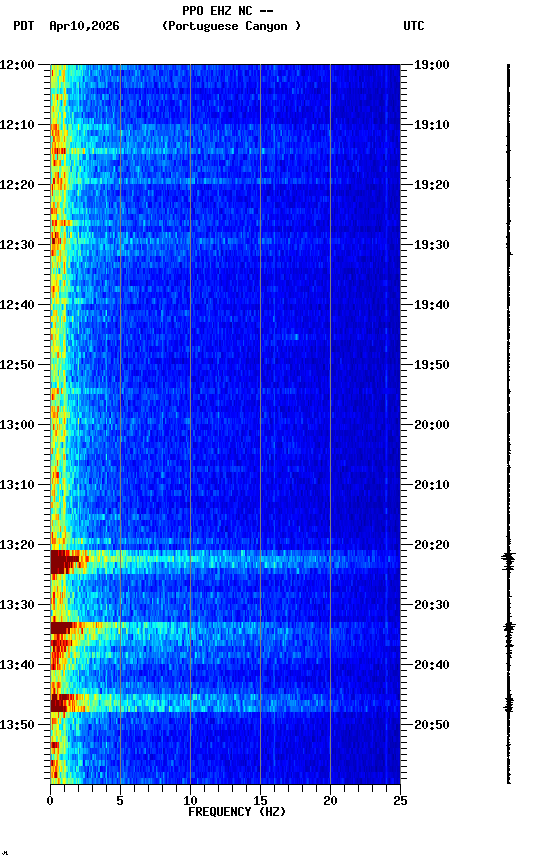Image resolution: width=552 pixels, height=864 pixels.
Task: Click the 'FREQUENCY (HZ)' axis title
Action: click(x=237, y=812)
